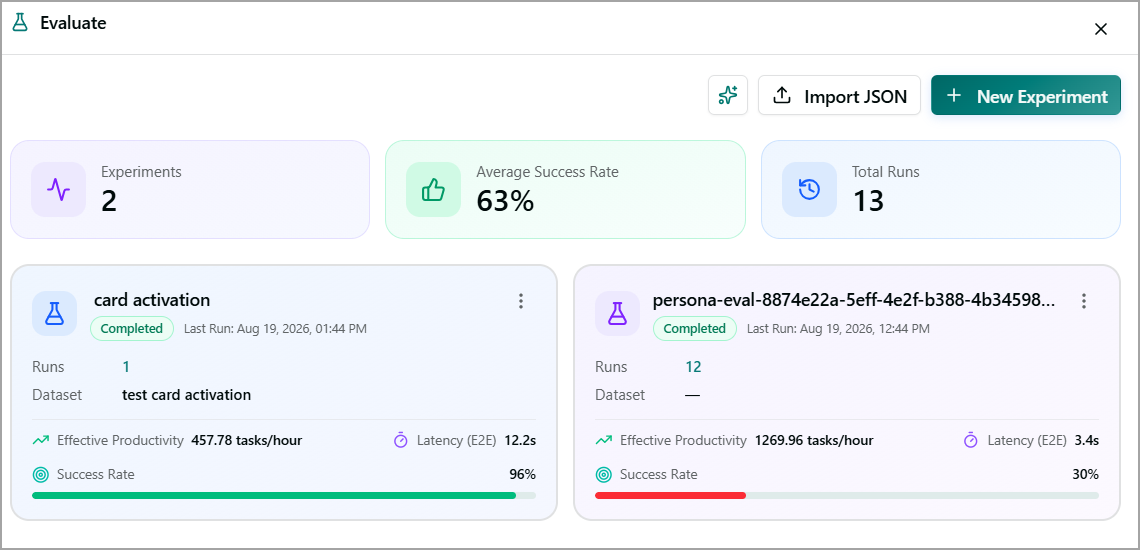Click the 3.4s latency value
The width and height of the screenshot is (1140, 550).
[x=1086, y=440]
